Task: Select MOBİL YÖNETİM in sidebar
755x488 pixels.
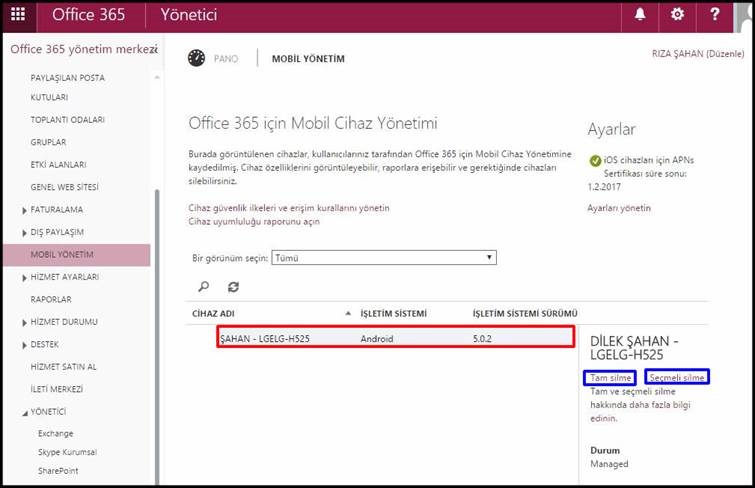Action: (x=77, y=254)
